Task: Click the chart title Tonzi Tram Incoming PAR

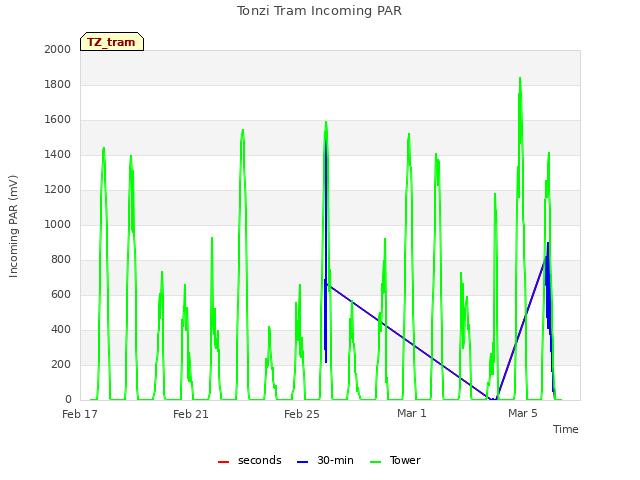Action: 319,11
